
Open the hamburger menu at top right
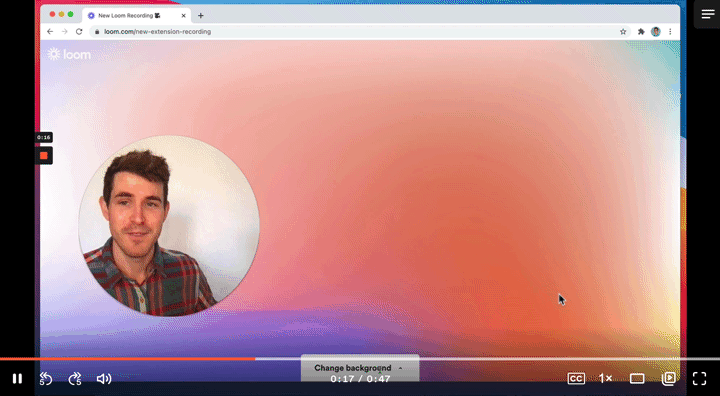pyautogui.click(x=708, y=14)
